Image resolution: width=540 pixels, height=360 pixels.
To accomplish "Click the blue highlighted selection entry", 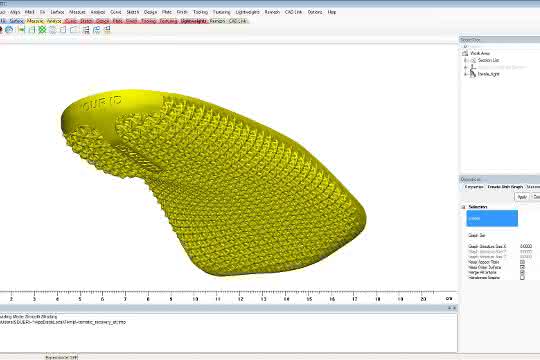I will pyautogui.click(x=492, y=218).
